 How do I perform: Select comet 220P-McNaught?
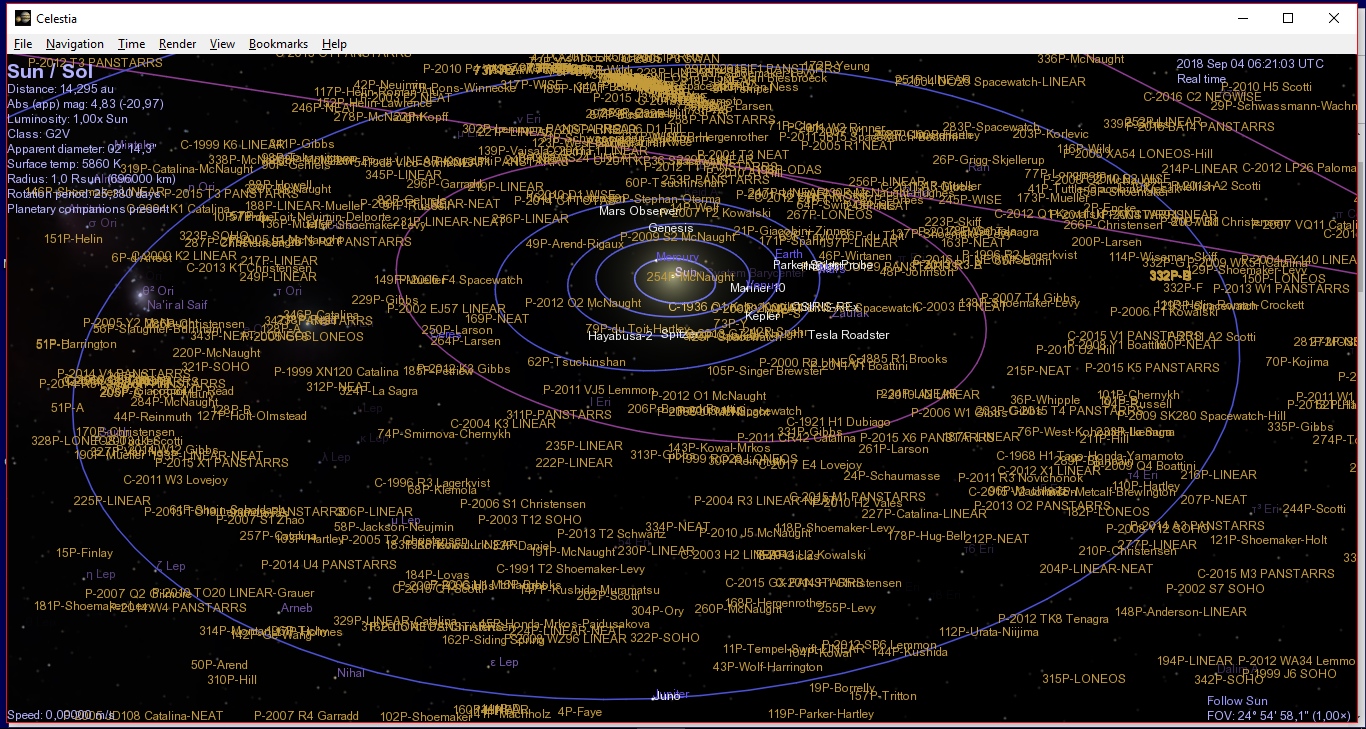(x=216, y=353)
